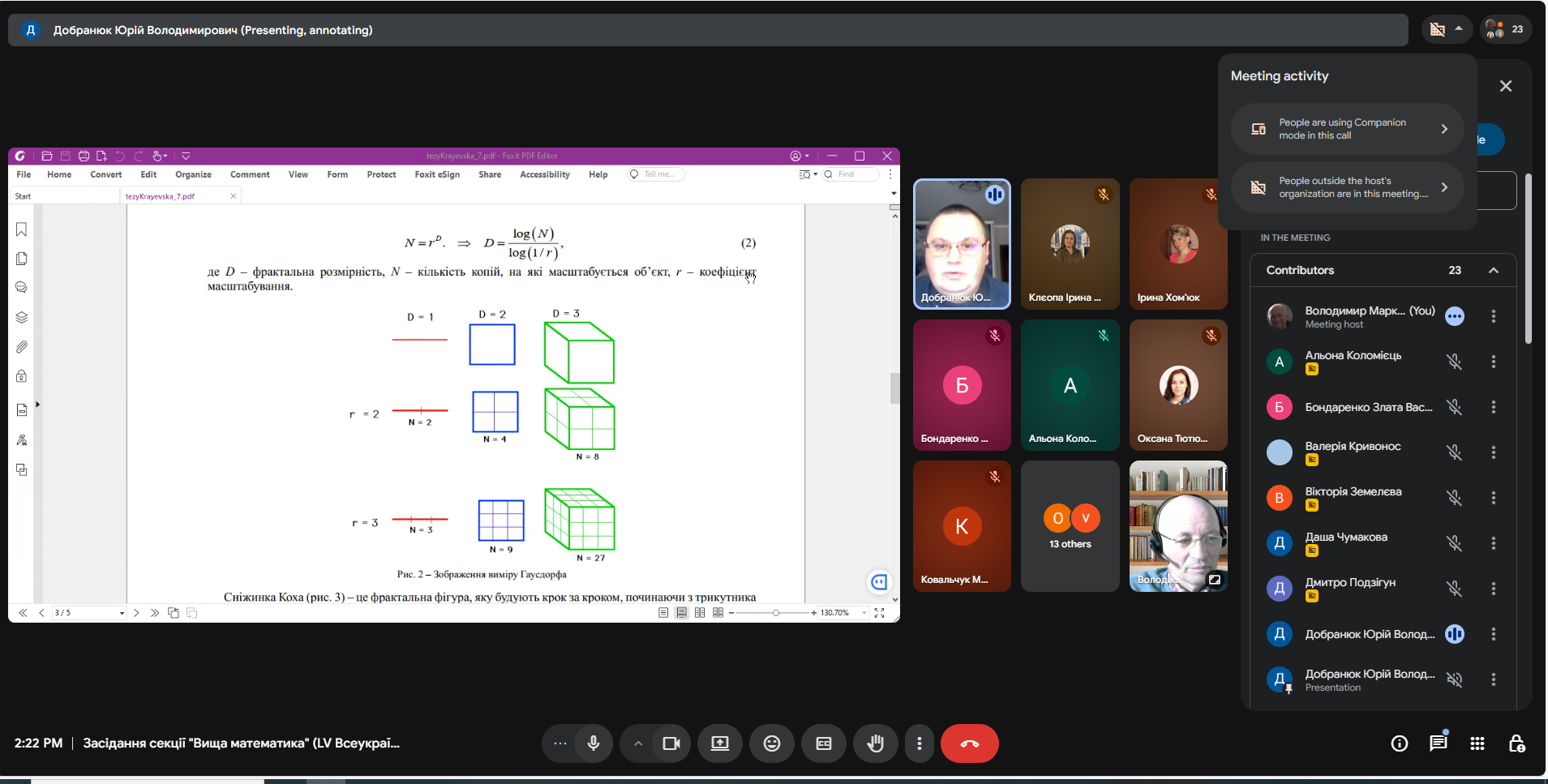Open the chat messages panel
The height and width of the screenshot is (784, 1548).
pos(1438,743)
